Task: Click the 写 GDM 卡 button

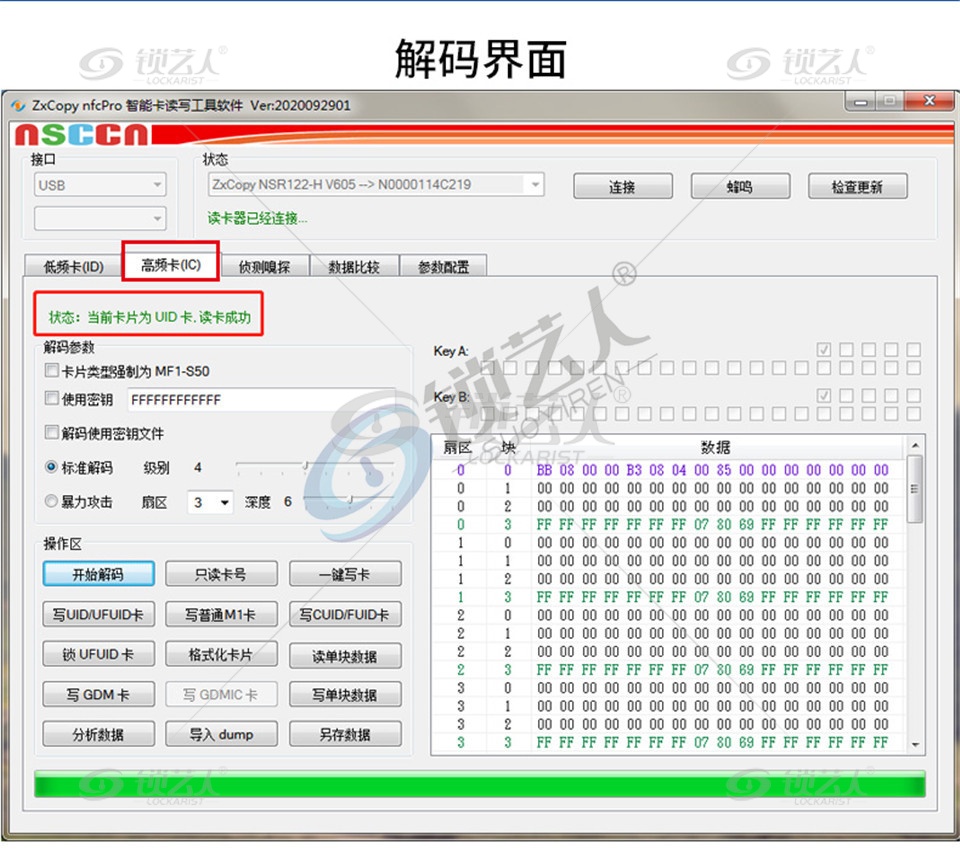Action: (x=99, y=694)
